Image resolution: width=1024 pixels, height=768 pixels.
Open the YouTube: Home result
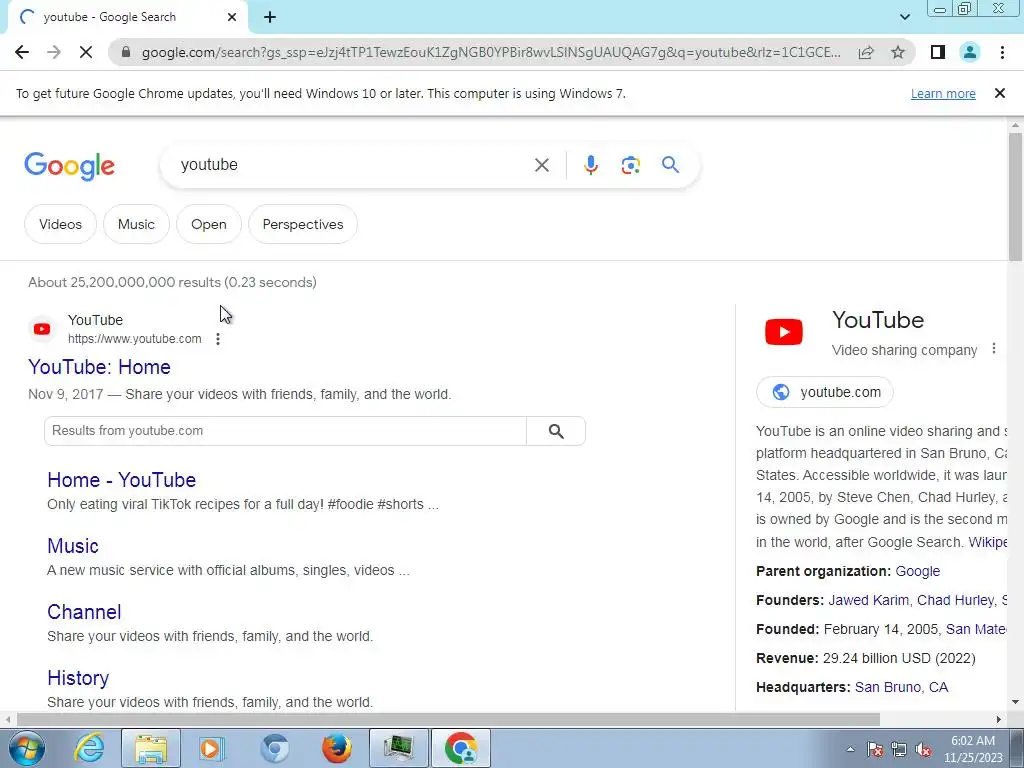pyautogui.click(x=99, y=367)
